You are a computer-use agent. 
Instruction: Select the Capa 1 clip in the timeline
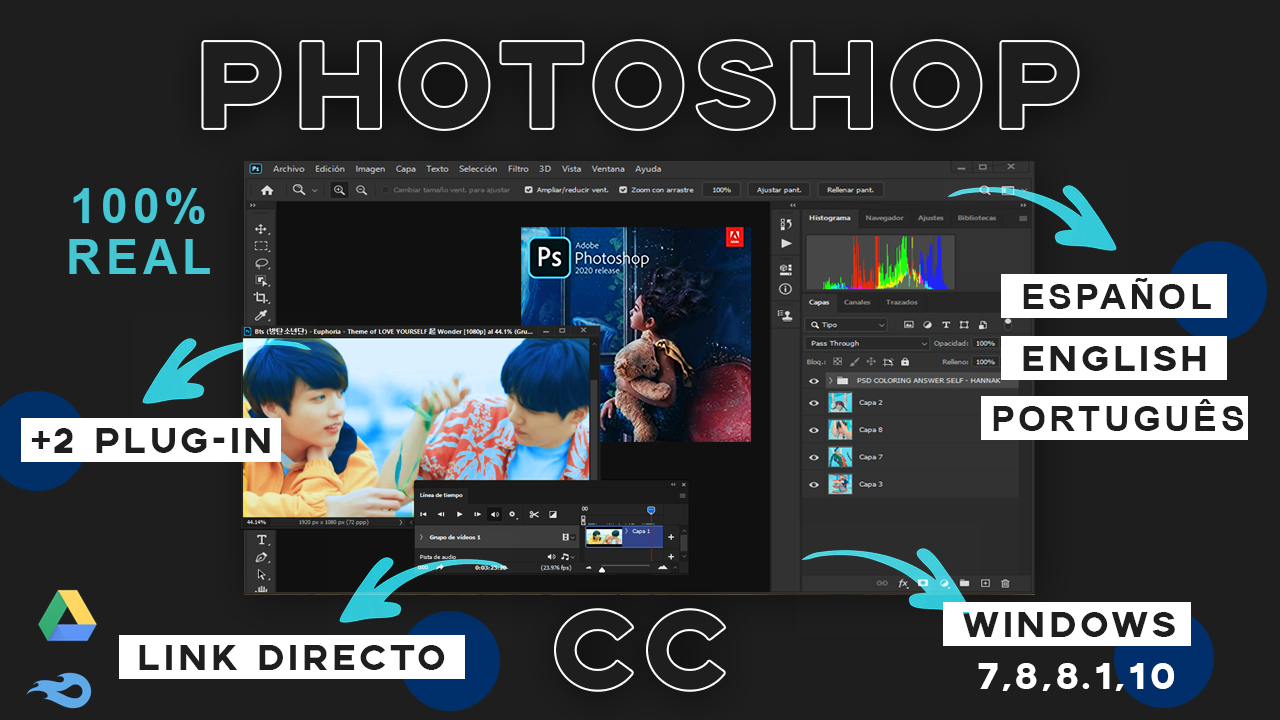coord(623,537)
